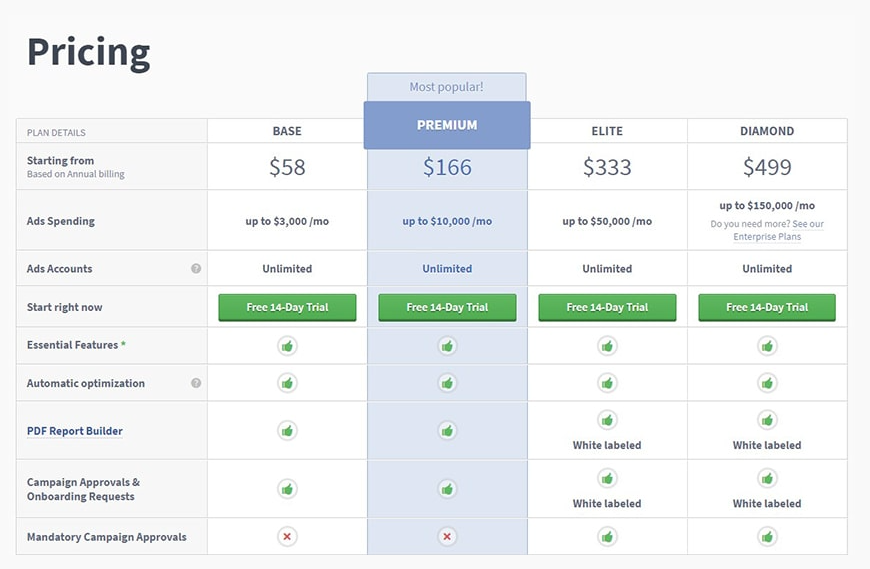Click Premium plan Mandatory Approvals red X icon
The width and height of the screenshot is (870, 569).
tap(447, 536)
